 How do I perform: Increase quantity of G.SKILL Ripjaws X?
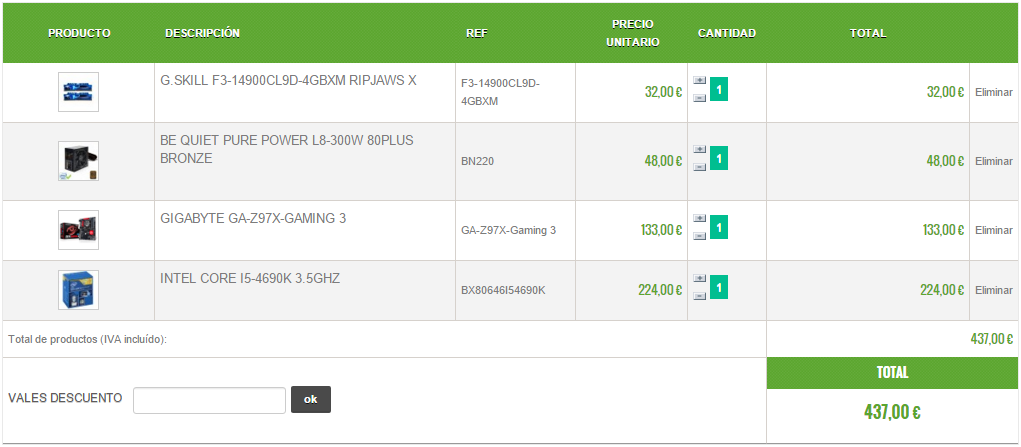coord(699,80)
